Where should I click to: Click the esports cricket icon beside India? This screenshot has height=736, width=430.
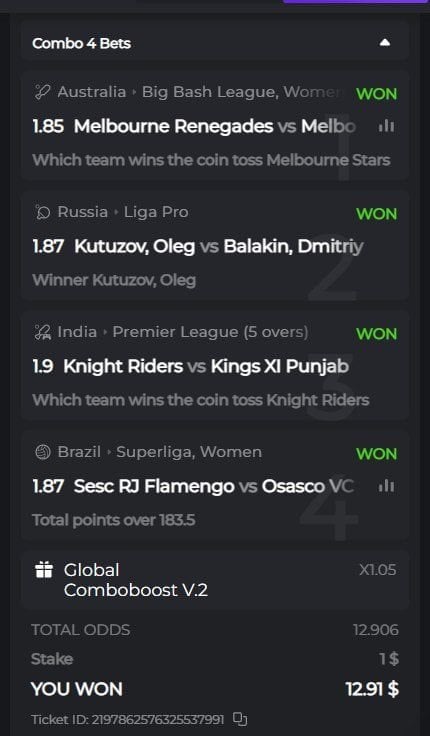click(x=42, y=332)
